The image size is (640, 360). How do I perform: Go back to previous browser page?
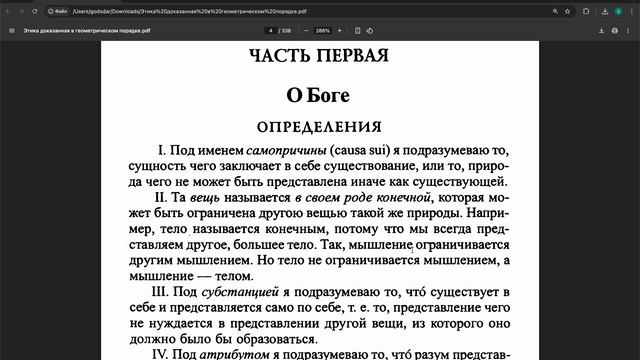pos(8,11)
